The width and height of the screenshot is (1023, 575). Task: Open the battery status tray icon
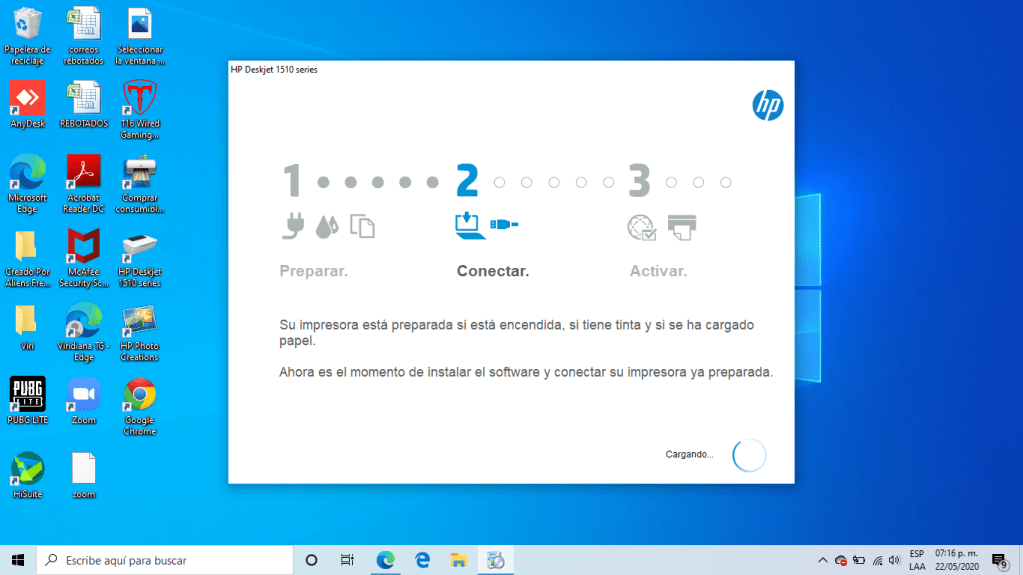click(x=859, y=561)
